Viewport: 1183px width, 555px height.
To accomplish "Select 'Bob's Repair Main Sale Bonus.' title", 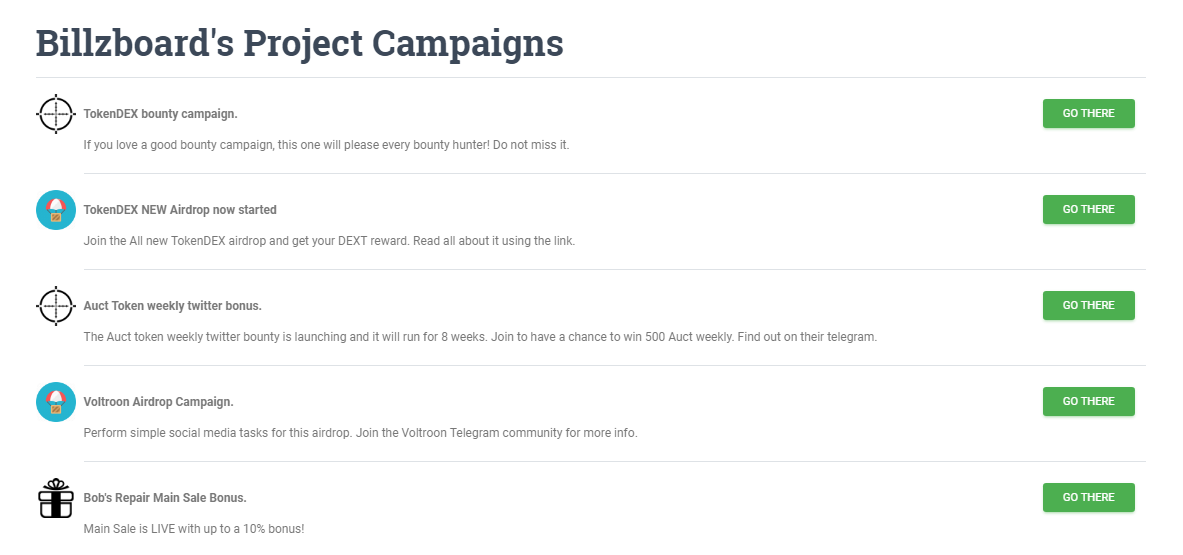I will click(165, 498).
